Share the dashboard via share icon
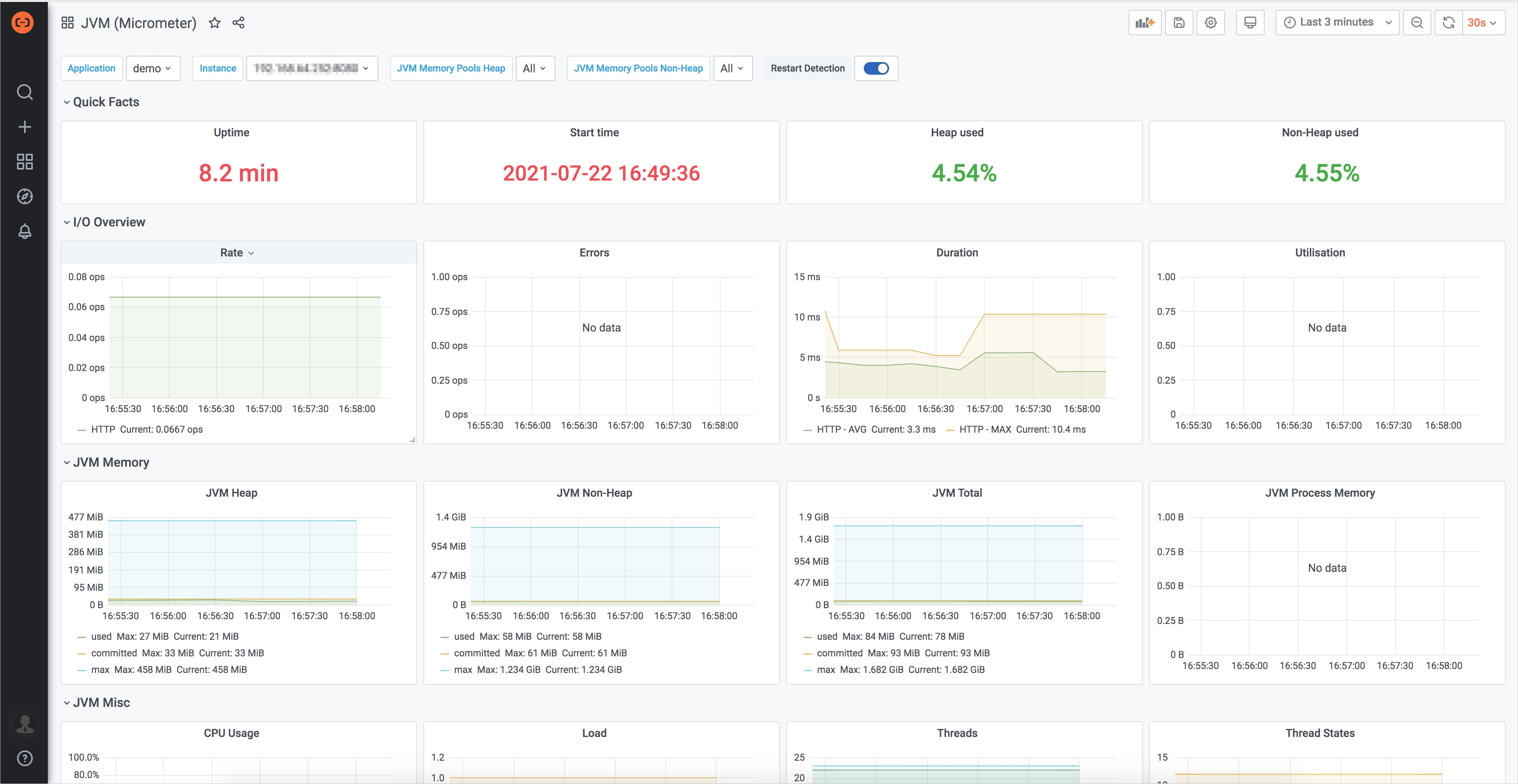Screen dimensions: 1518x784 tap(238, 23)
